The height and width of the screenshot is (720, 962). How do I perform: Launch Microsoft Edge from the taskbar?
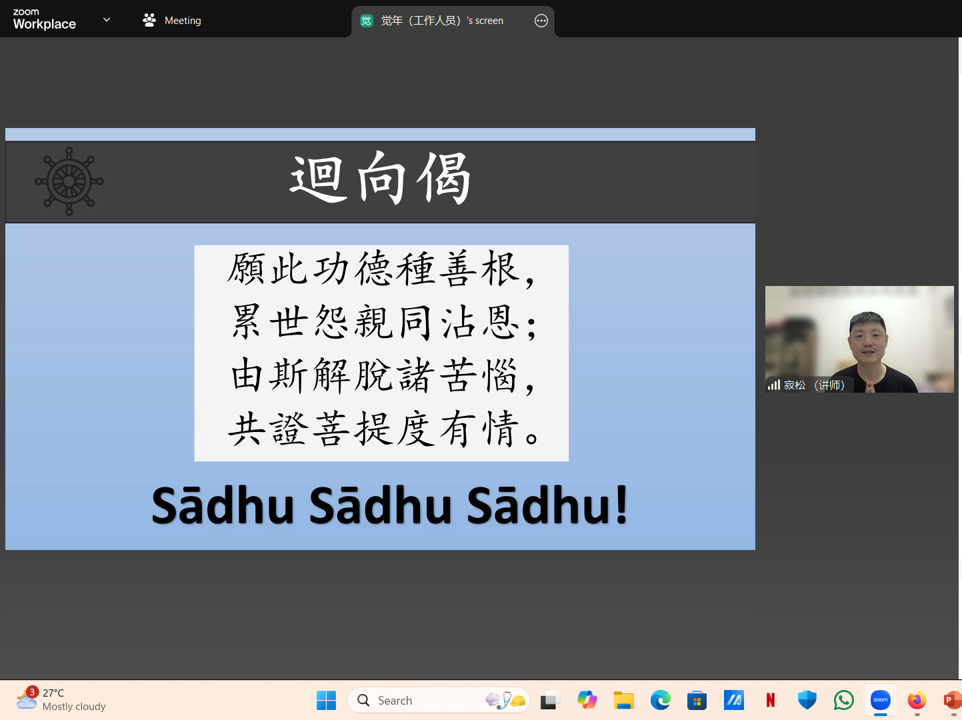tap(660, 700)
